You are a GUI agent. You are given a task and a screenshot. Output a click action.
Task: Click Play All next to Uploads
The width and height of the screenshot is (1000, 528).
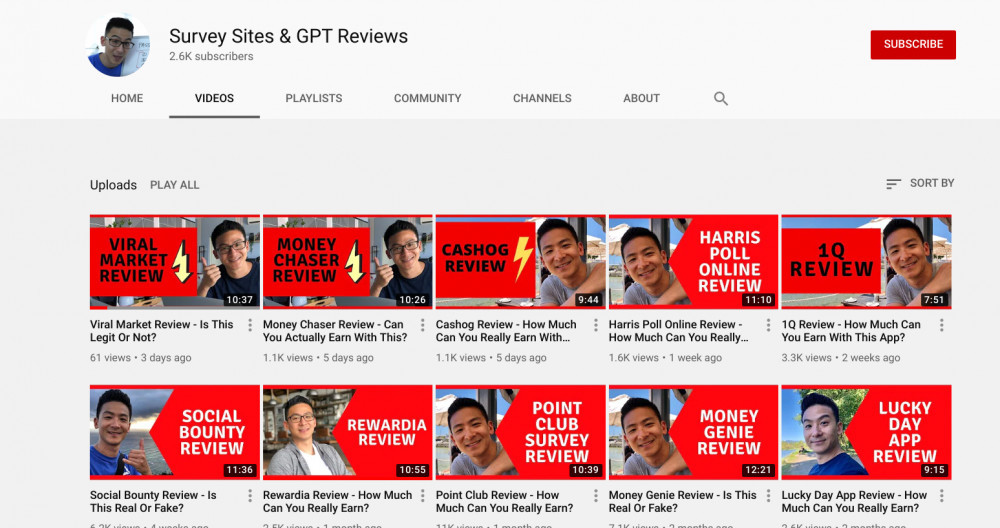[175, 185]
